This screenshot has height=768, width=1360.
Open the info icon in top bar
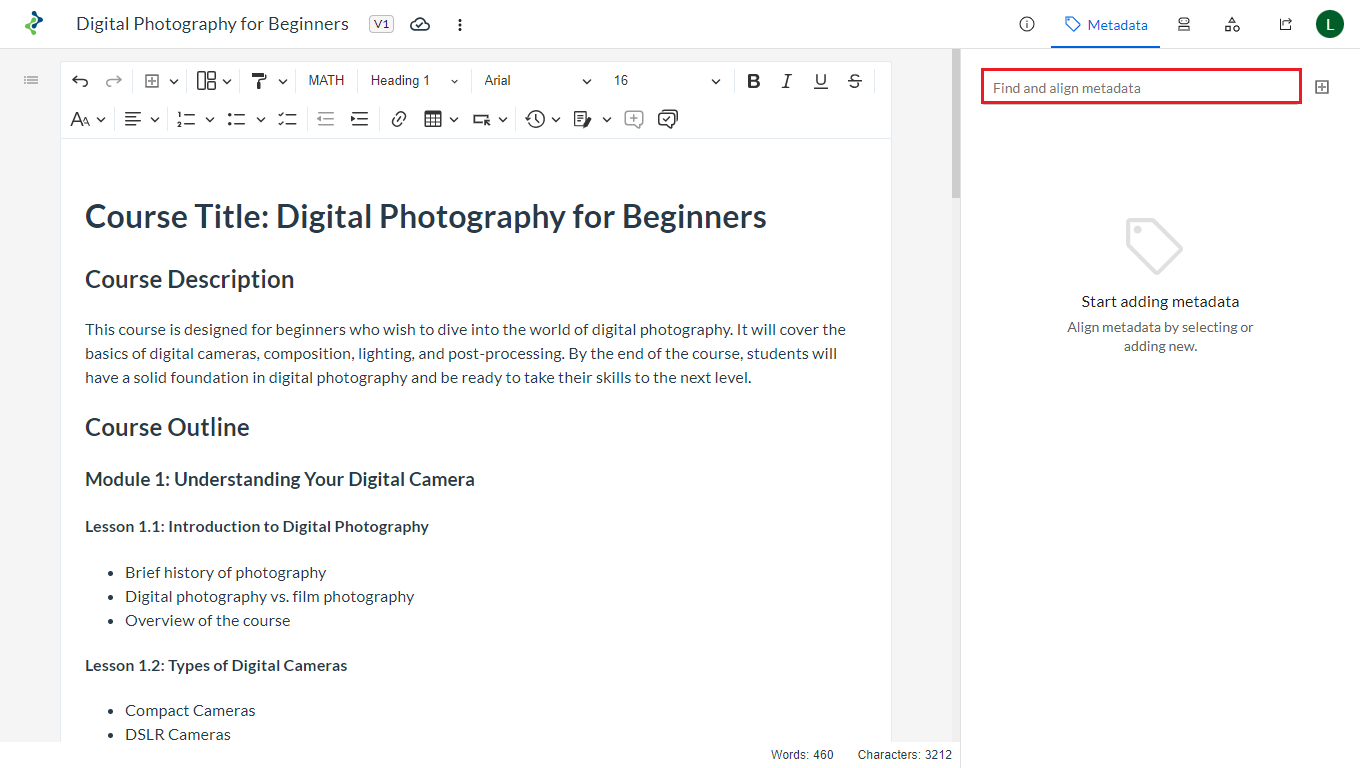tap(1026, 24)
